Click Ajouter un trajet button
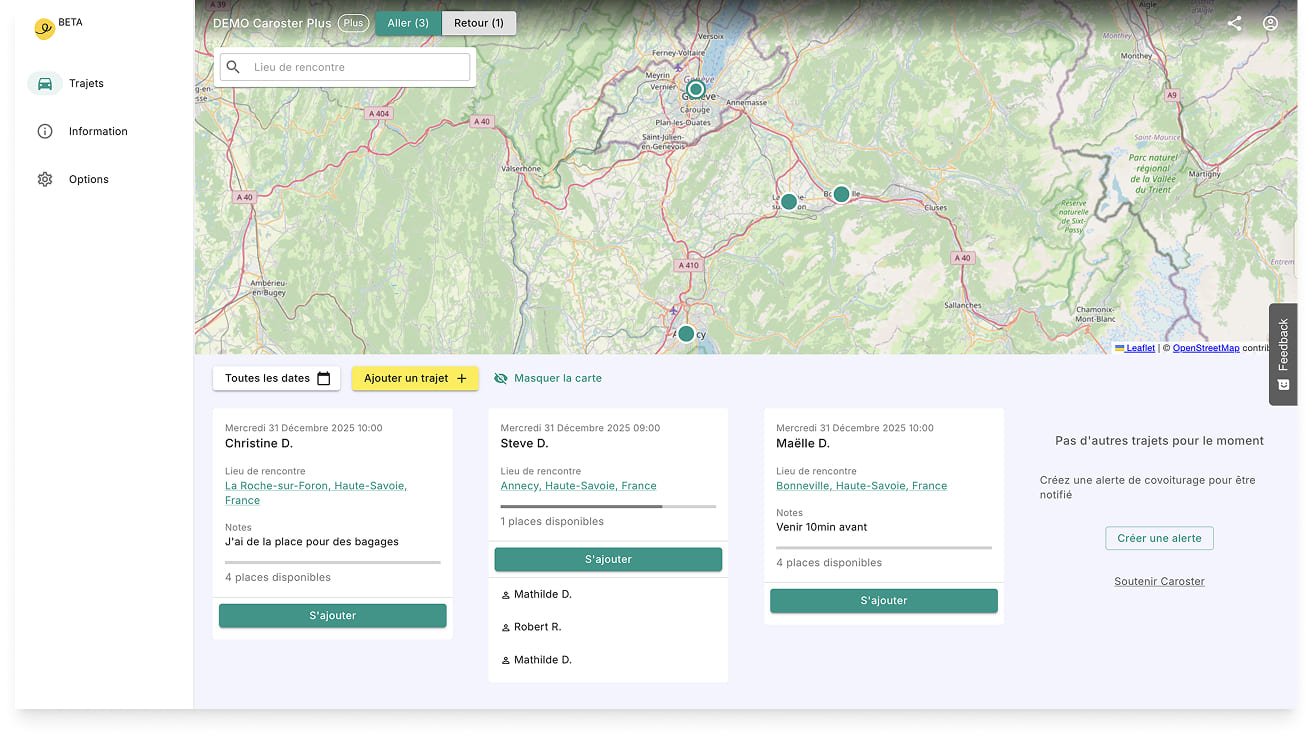 (x=415, y=379)
